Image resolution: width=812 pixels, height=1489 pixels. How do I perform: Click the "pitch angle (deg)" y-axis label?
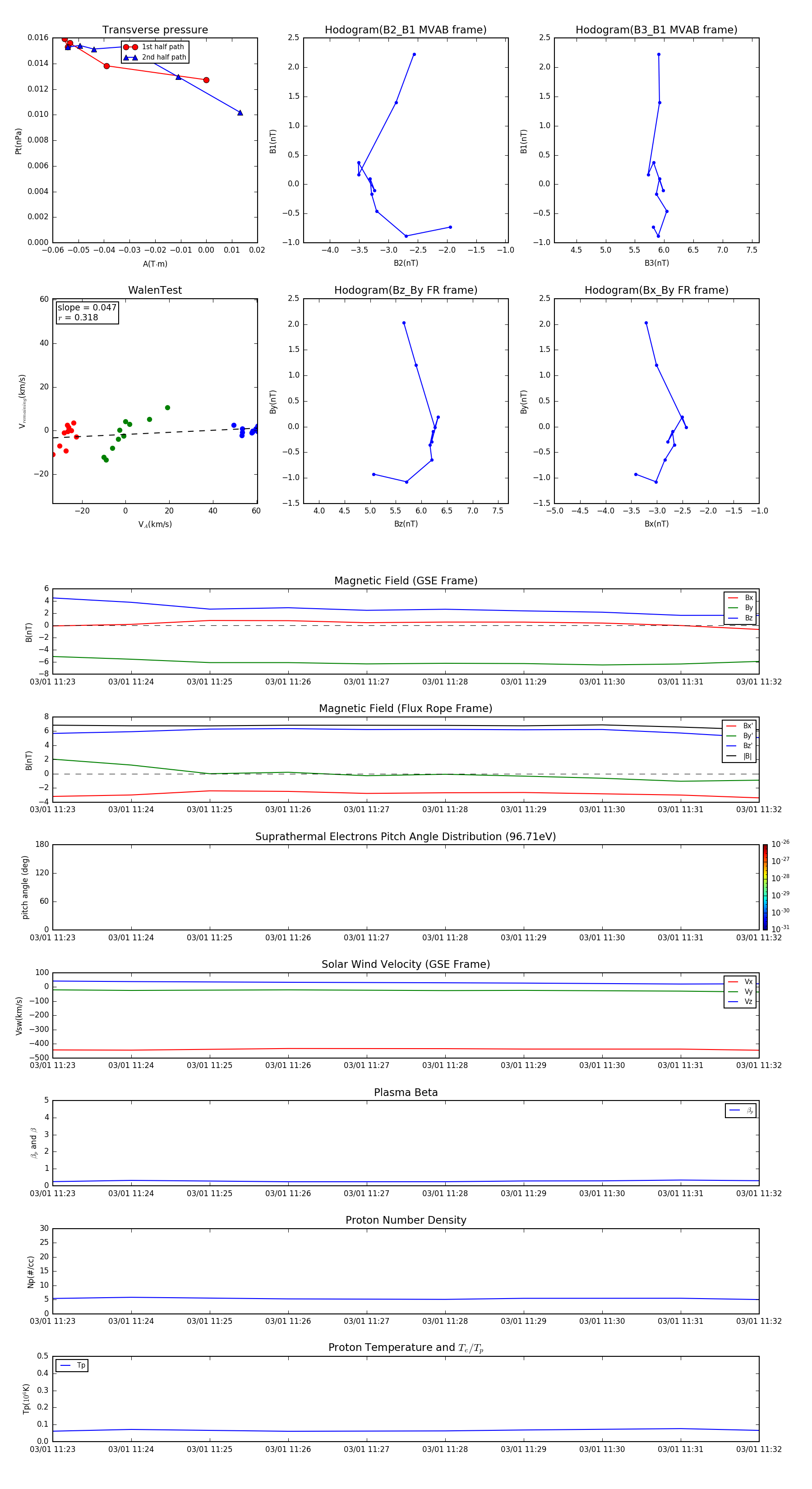point(25,887)
